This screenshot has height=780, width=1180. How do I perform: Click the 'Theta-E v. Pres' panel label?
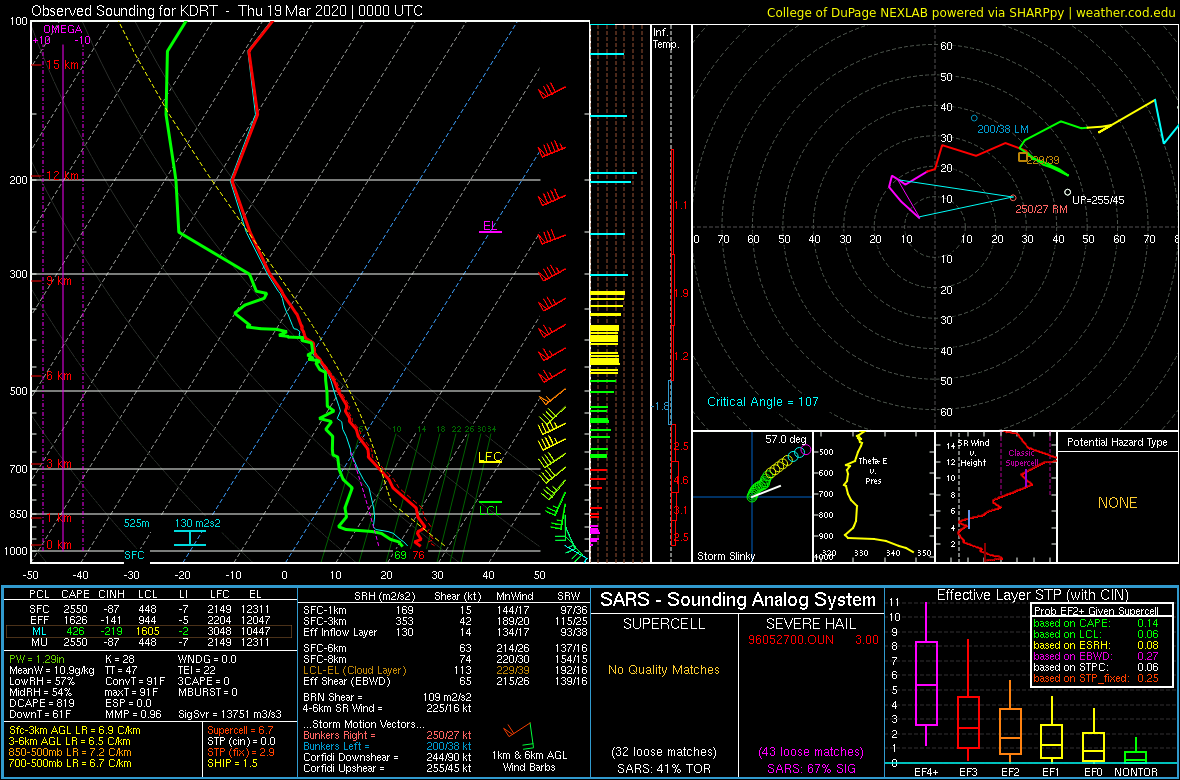click(873, 471)
